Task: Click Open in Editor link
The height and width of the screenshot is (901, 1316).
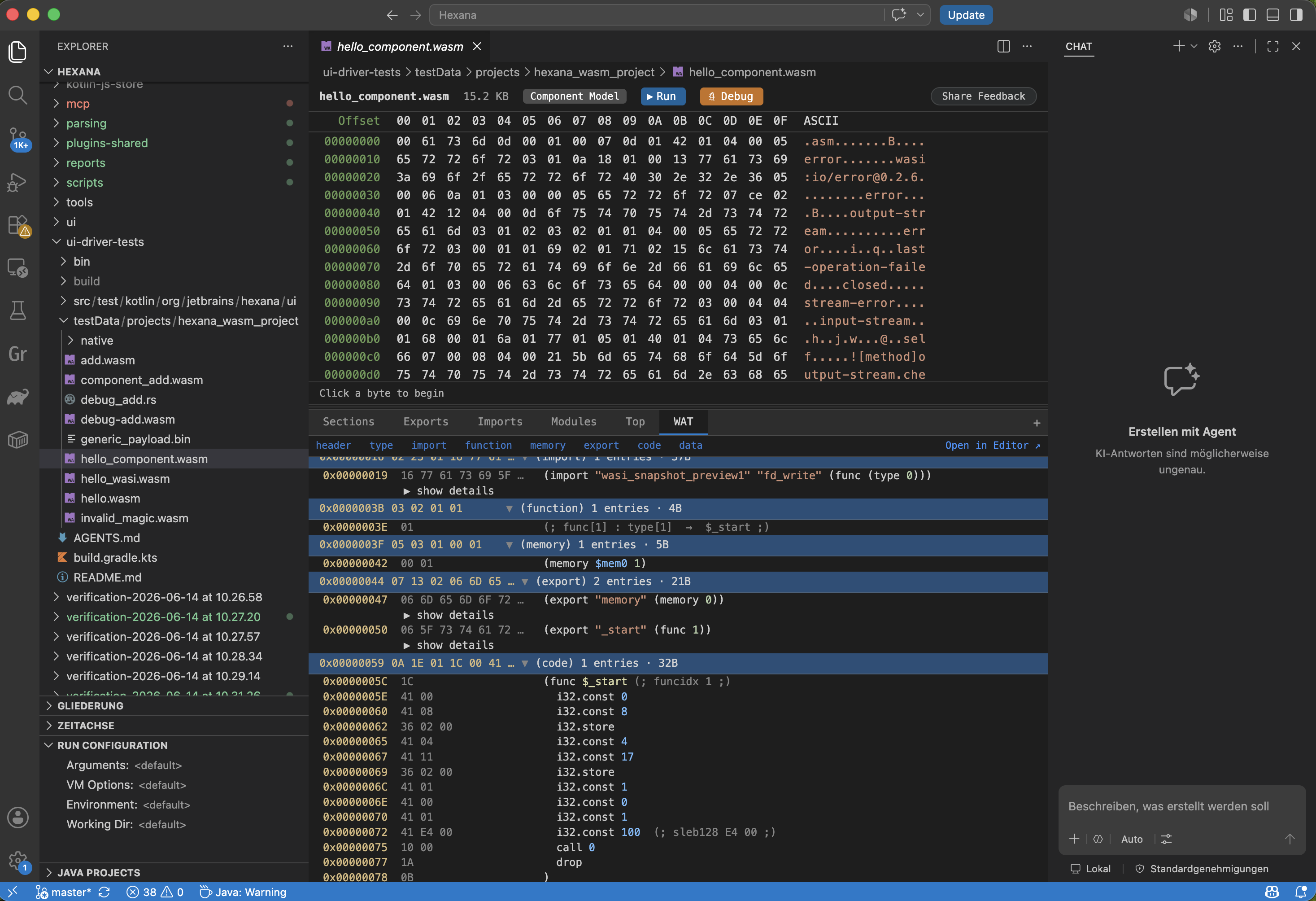Action: click(992, 446)
